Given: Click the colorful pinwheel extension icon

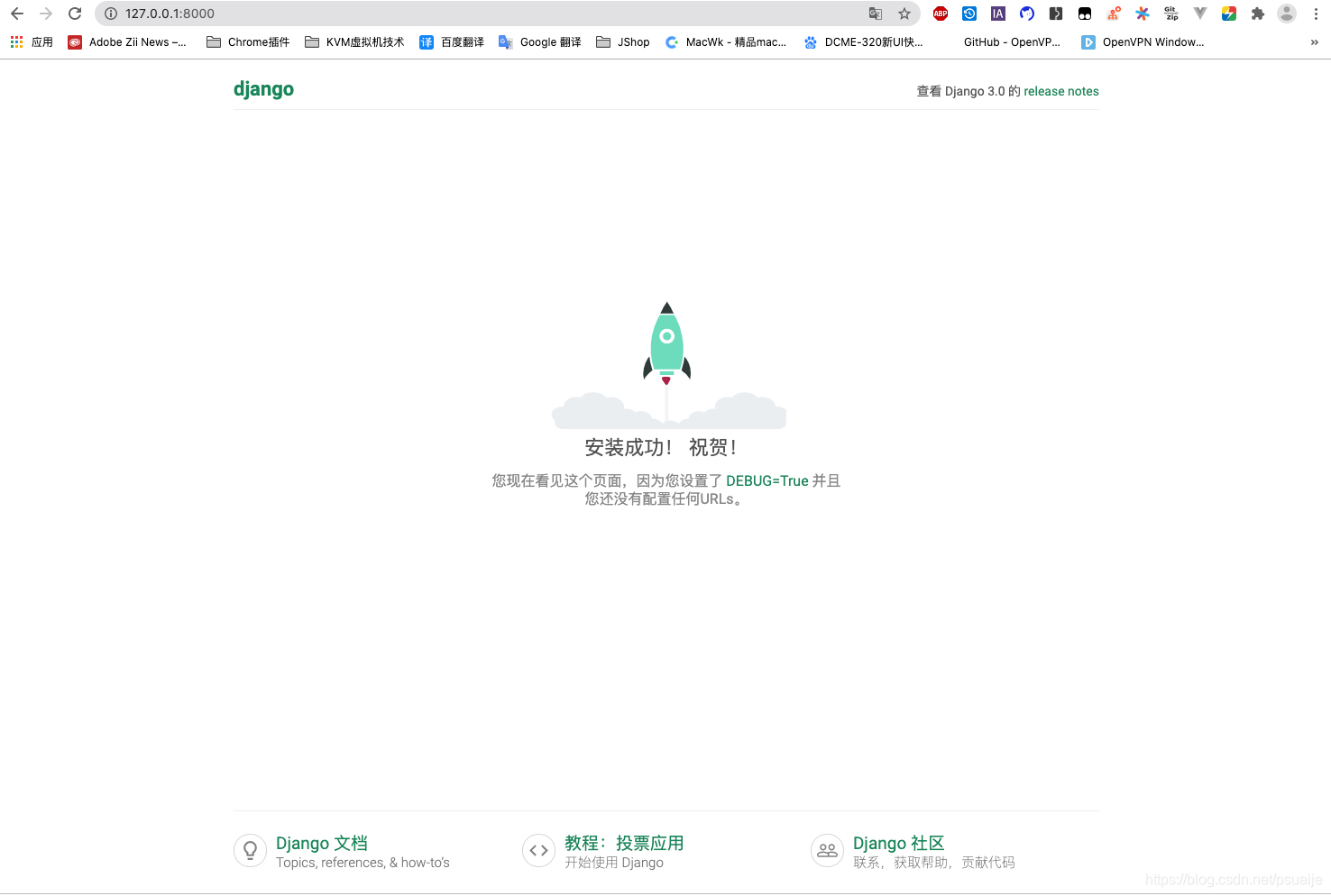Looking at the screenshot, I should [1143, 14].
